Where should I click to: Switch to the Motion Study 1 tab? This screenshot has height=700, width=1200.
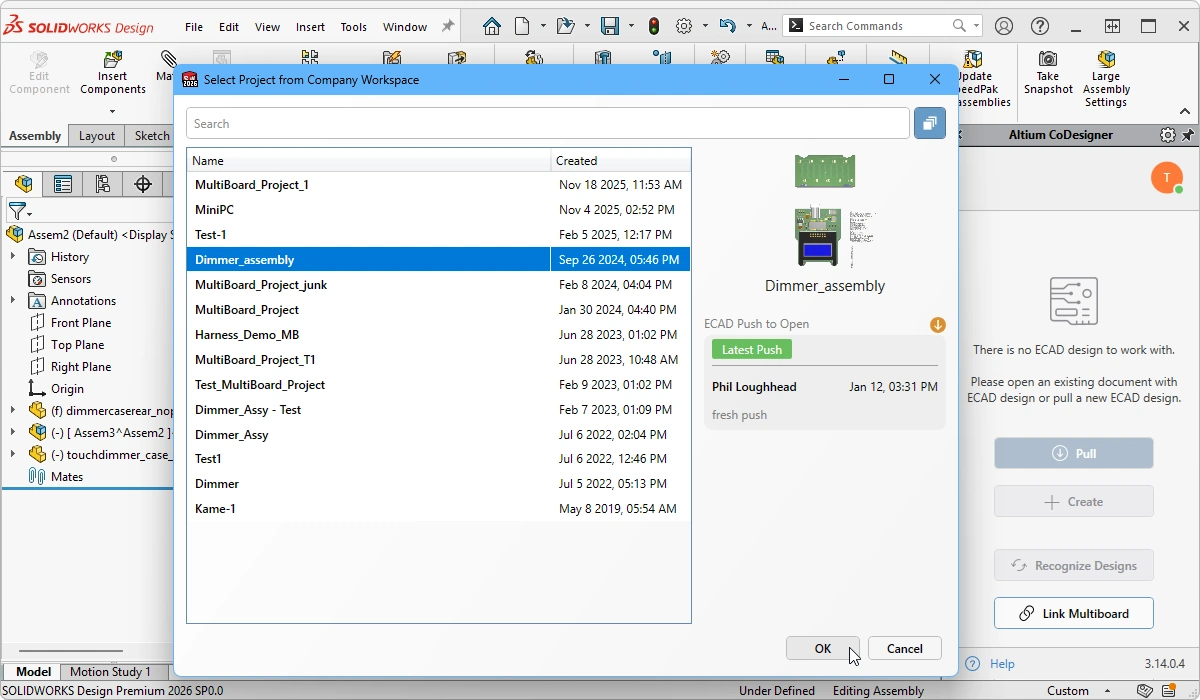point(111,672)
